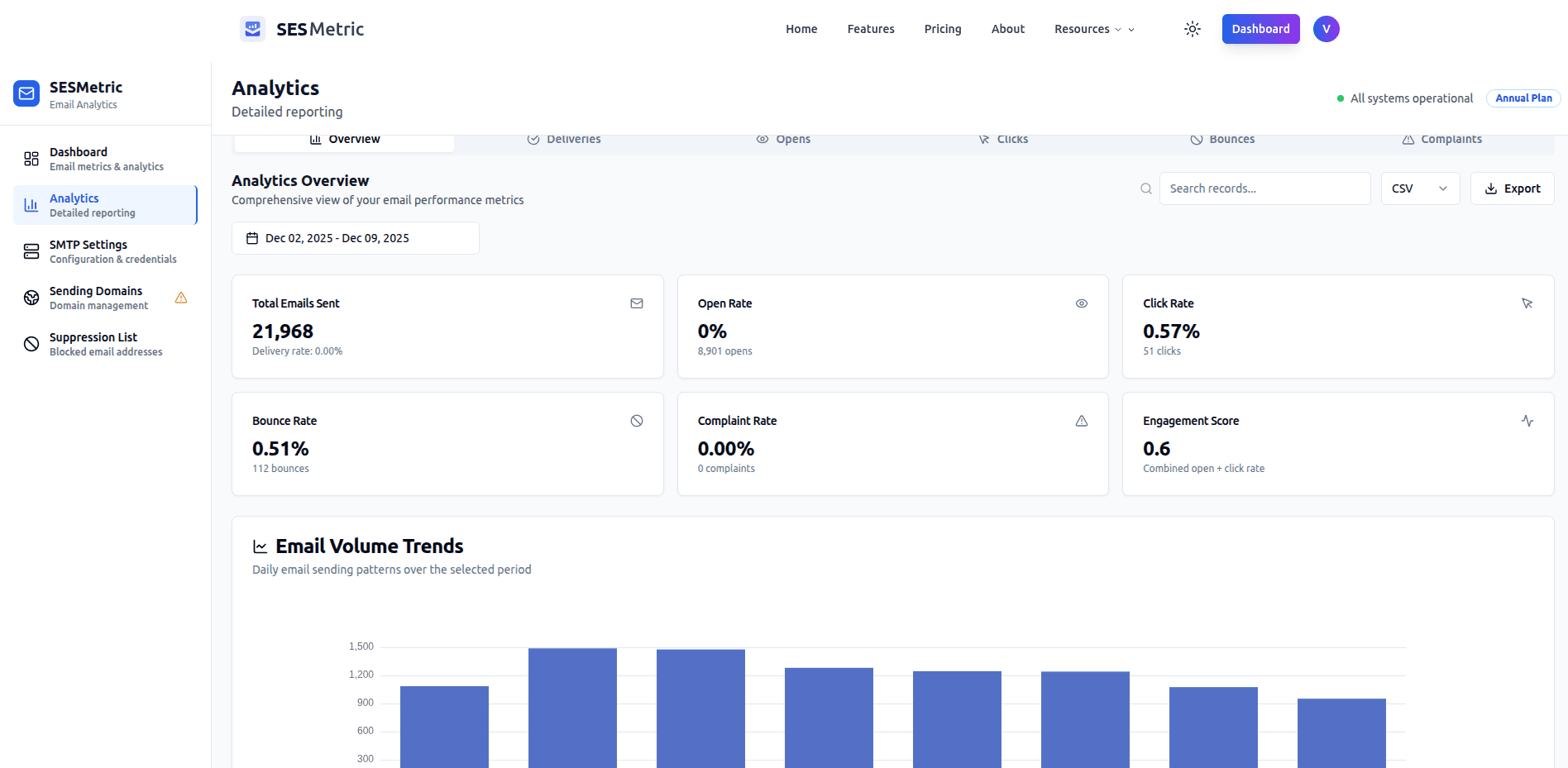Click the SMTP Settings server icon
Viewport: 1568px width, 768px height.
click(x=31, y=250)
